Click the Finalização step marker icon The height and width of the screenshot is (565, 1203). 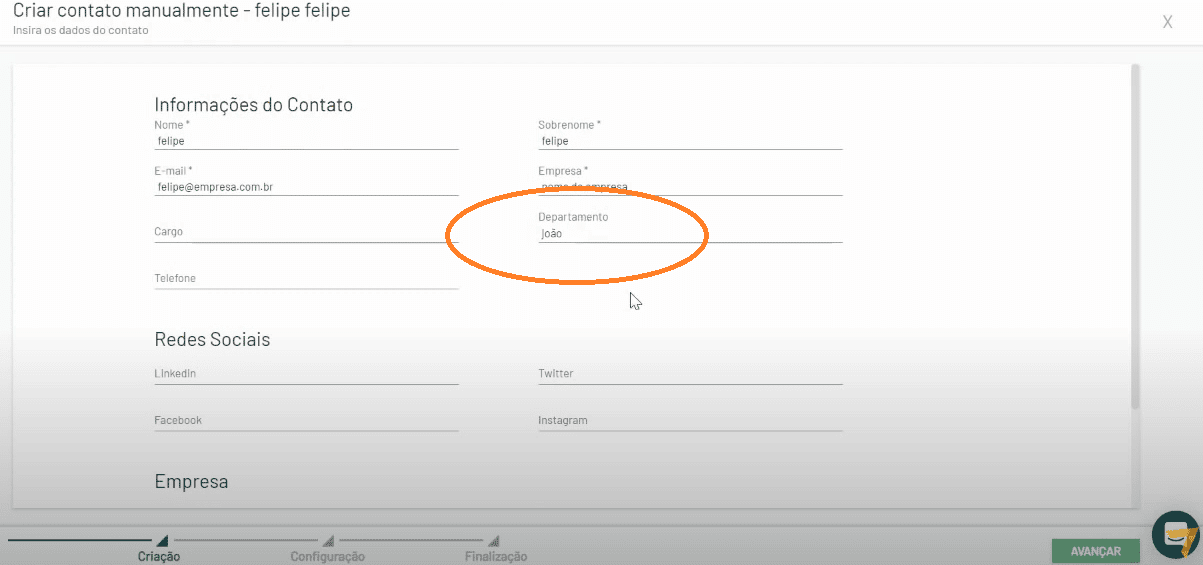coord(493,540)
